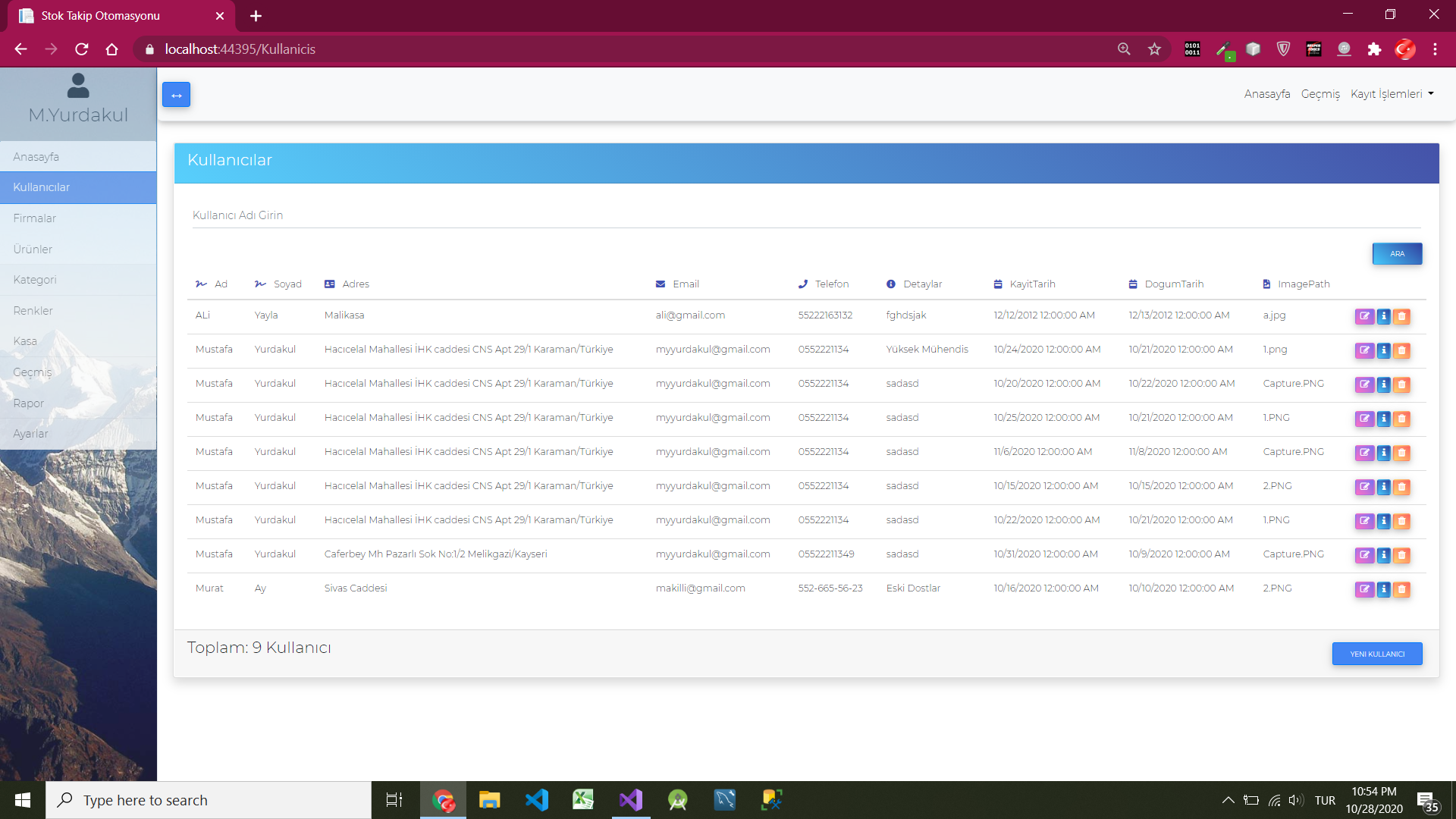The height and width of the screenshot is (819, 1456).
Task: Open the Geçmiş menu item in the navbar
Action: pyautogui.click(x=1321, y=93)
